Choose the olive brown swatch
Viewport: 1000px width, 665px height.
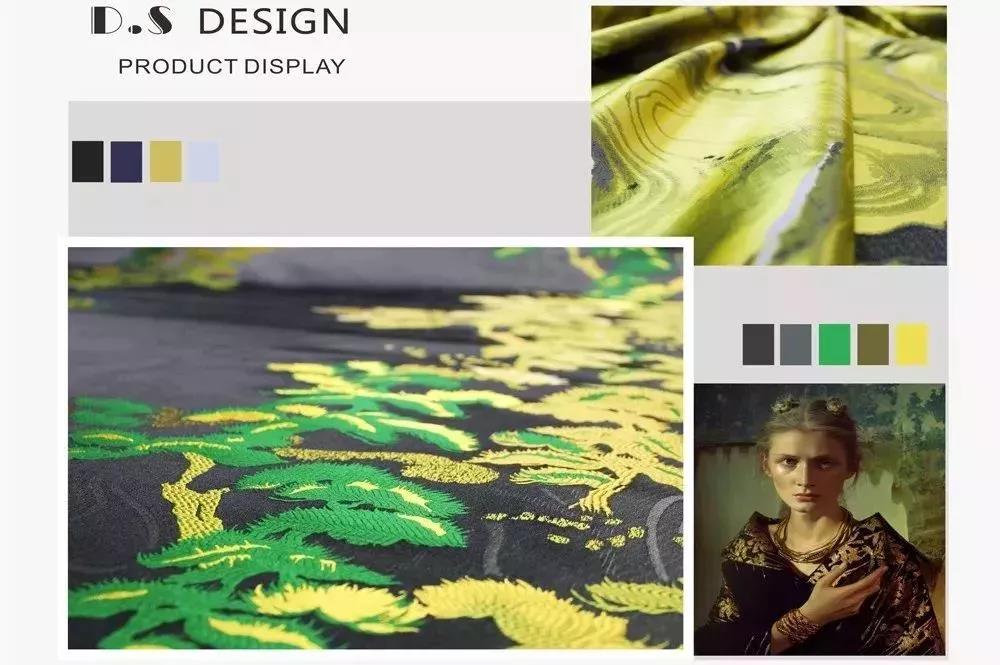point(873,344)
